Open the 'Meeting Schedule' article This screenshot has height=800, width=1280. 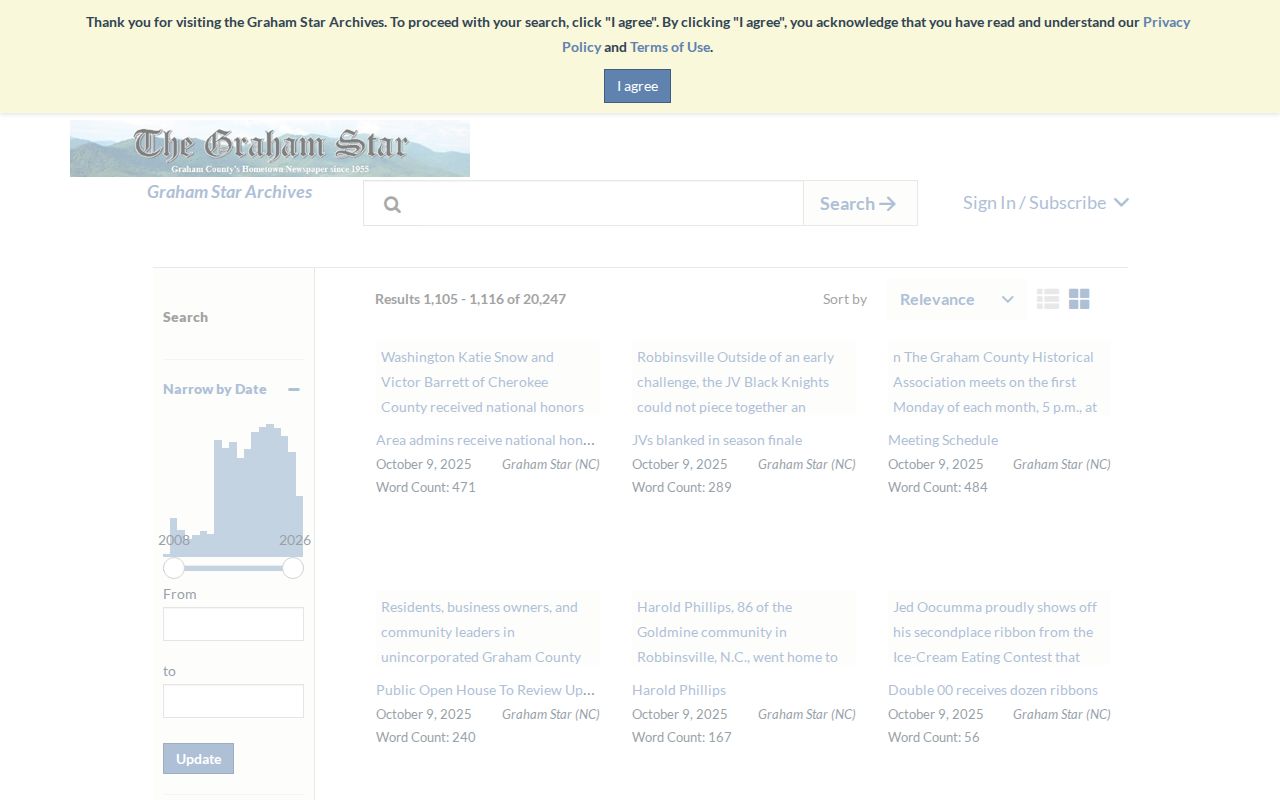pyautogui.click(x=943, y=440)
